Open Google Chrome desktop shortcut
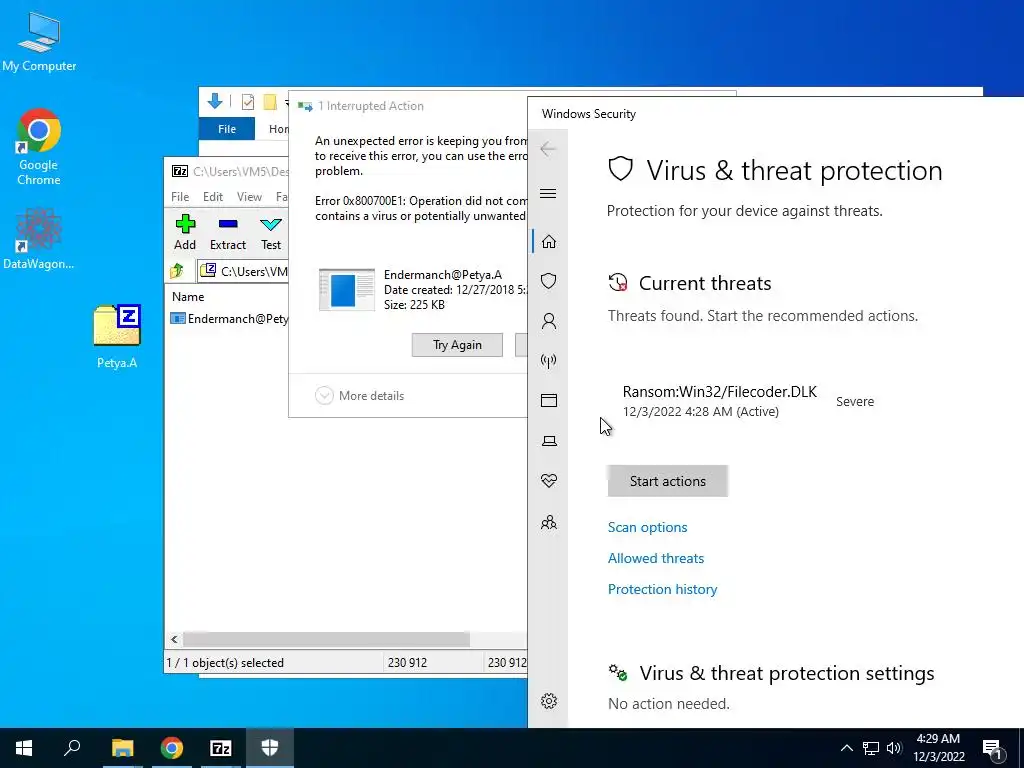Viewport: 1024px width, 768px height. [39, 148]
